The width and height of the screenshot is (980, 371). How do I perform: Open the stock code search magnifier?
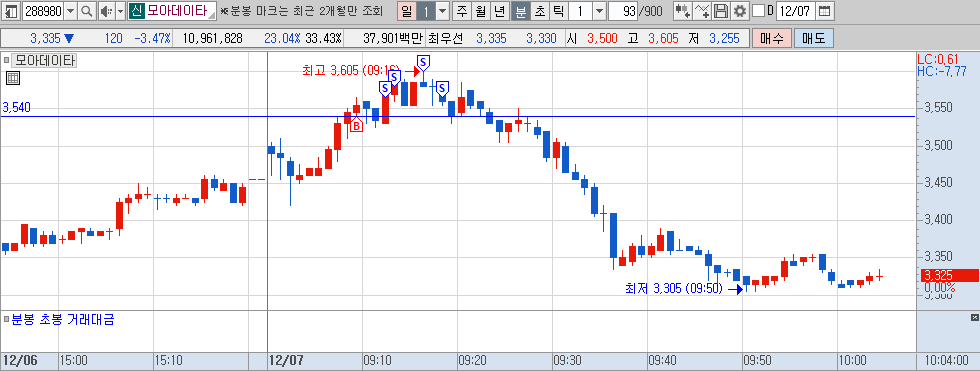[x=86, y=11]
